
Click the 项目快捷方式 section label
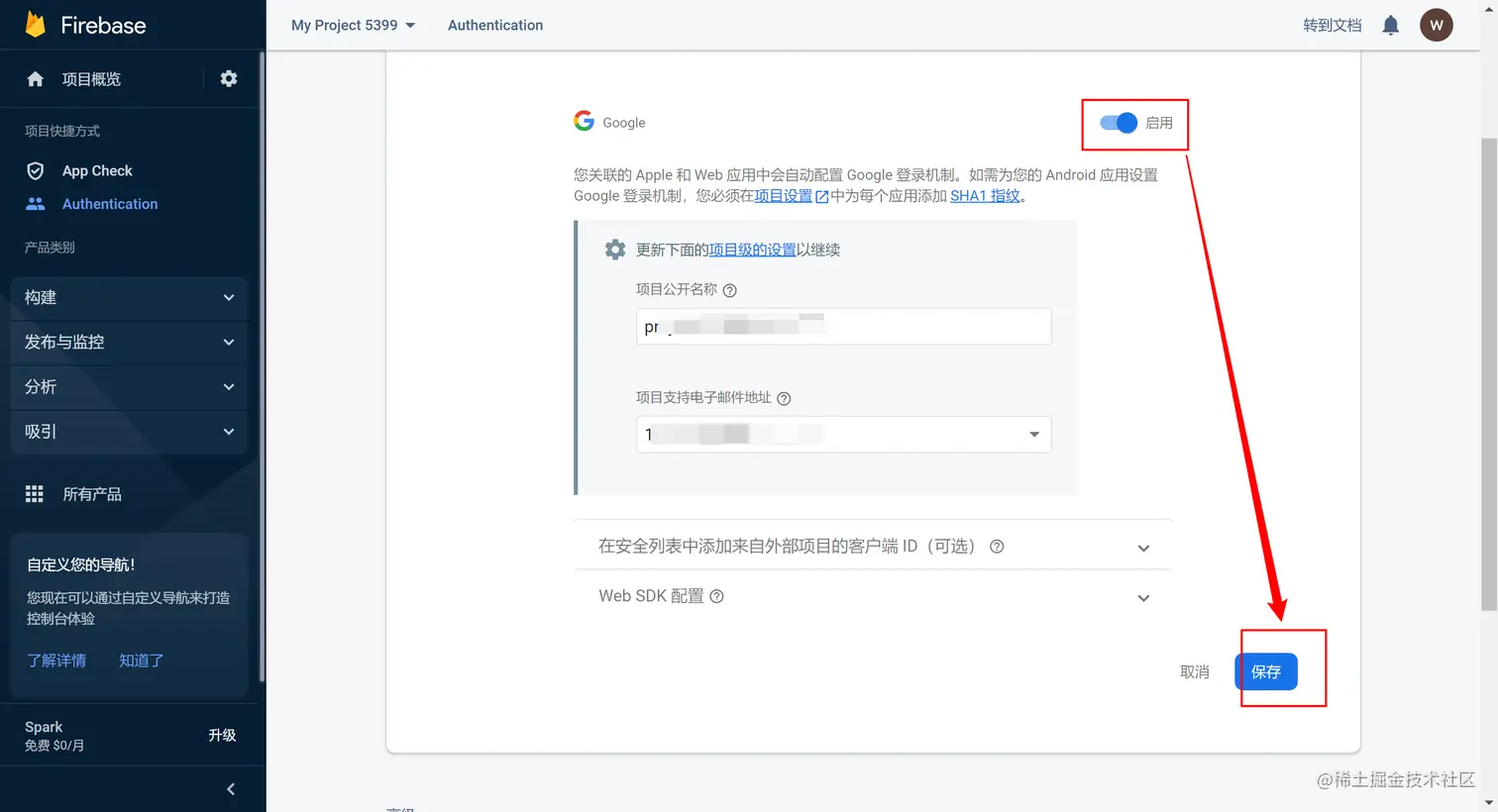click(x=62, y=131)
